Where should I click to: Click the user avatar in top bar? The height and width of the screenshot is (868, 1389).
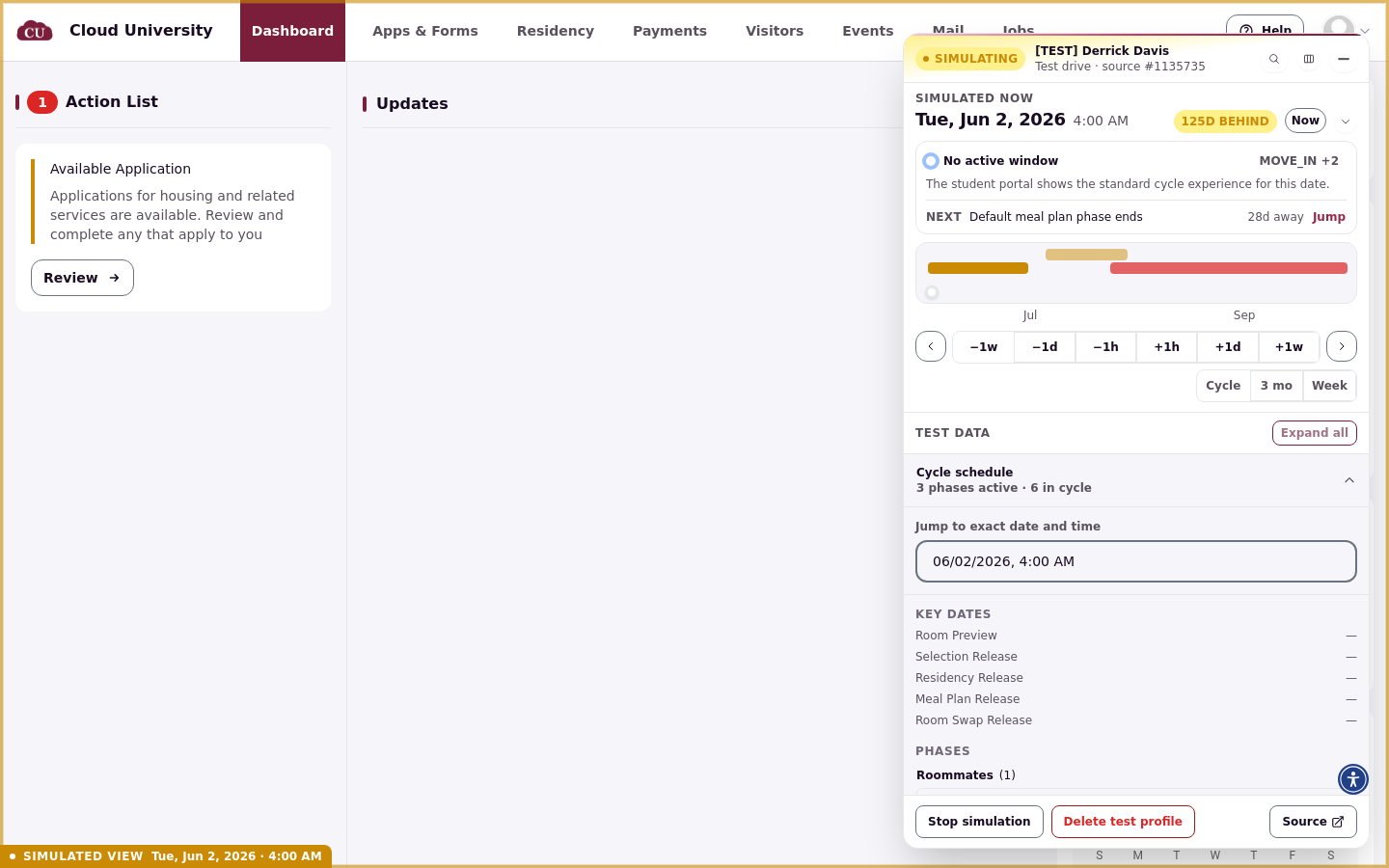click(1338, 29)
